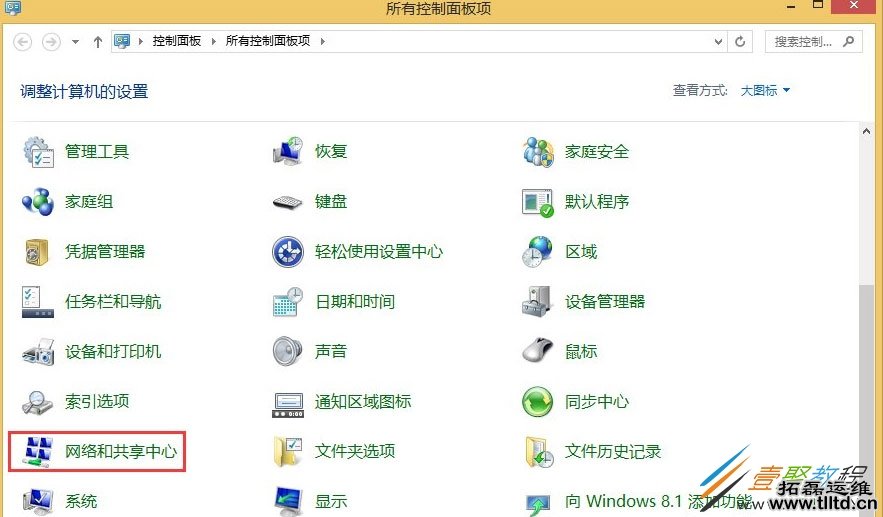This screenshot has height=517, width=883.
Task: Expand the address bar history dropdown
Action: pyautogui.click(x=718, y=42)
